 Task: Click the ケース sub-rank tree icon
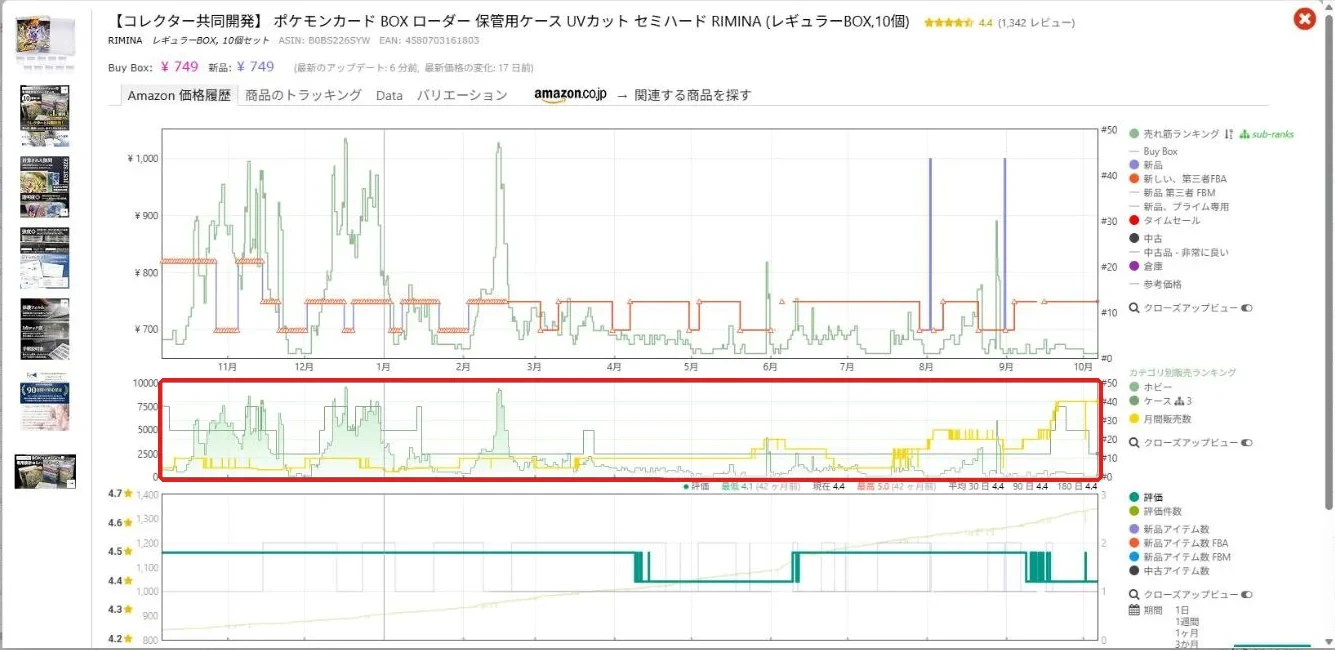tap(1178, 401)
